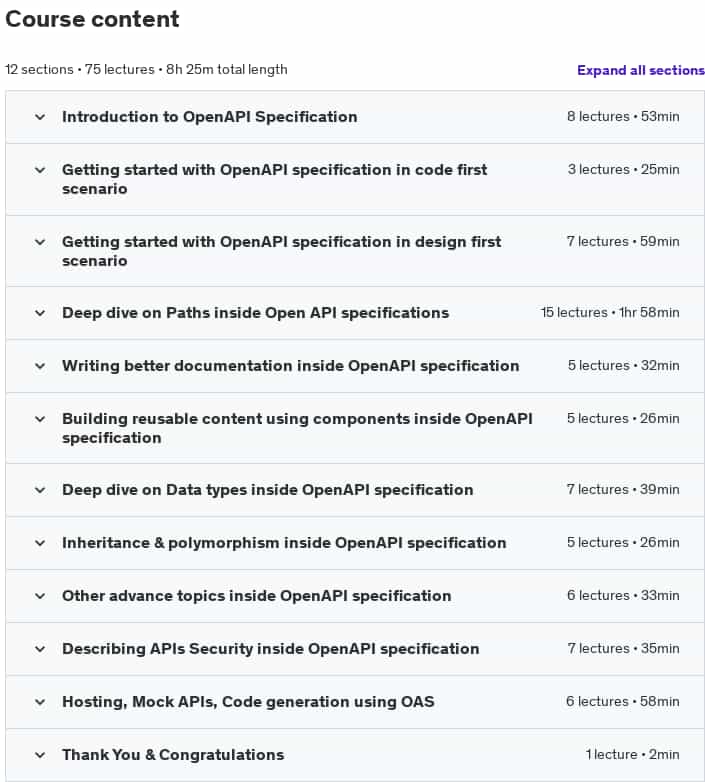Click the 3 lectures • 25min label

pyautogui.click(x=623, y=169)
